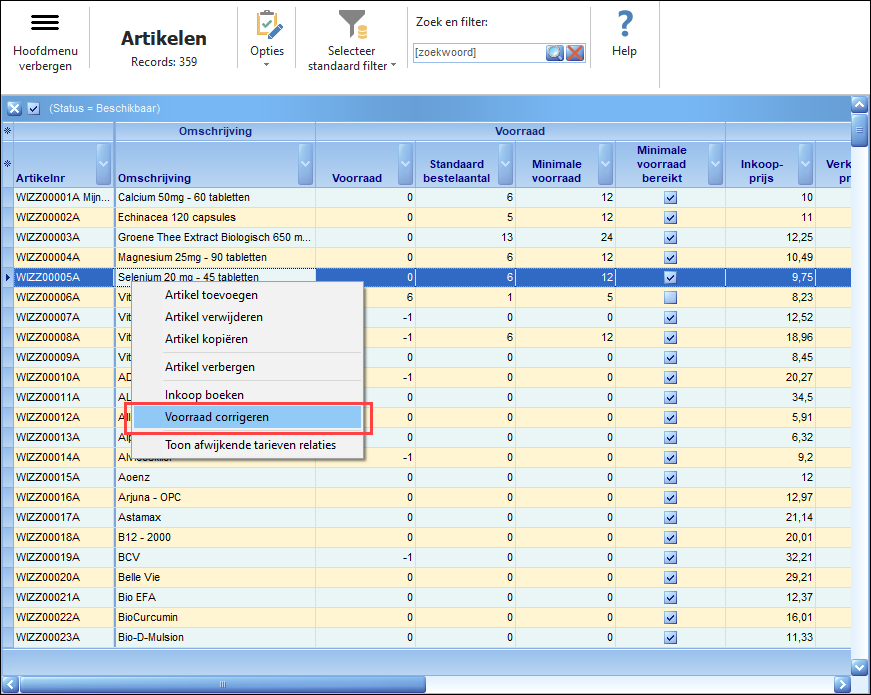Image resolution: width=871 pixels, height=695 pixels.
Task: Click the horizontal scrollbar thumb
Action: pos(222,684)
